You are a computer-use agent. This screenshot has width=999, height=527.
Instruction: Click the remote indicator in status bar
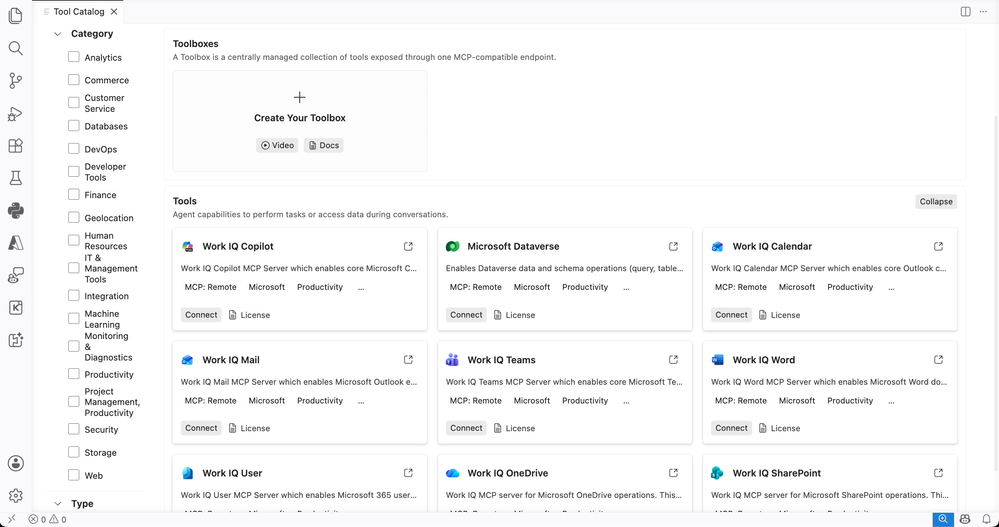coord(11,519)
